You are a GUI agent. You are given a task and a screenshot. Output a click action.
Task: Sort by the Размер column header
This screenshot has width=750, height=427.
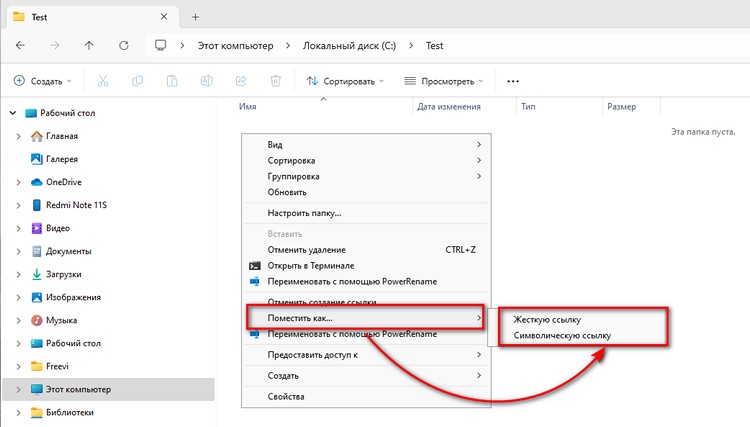pos(621,107)
